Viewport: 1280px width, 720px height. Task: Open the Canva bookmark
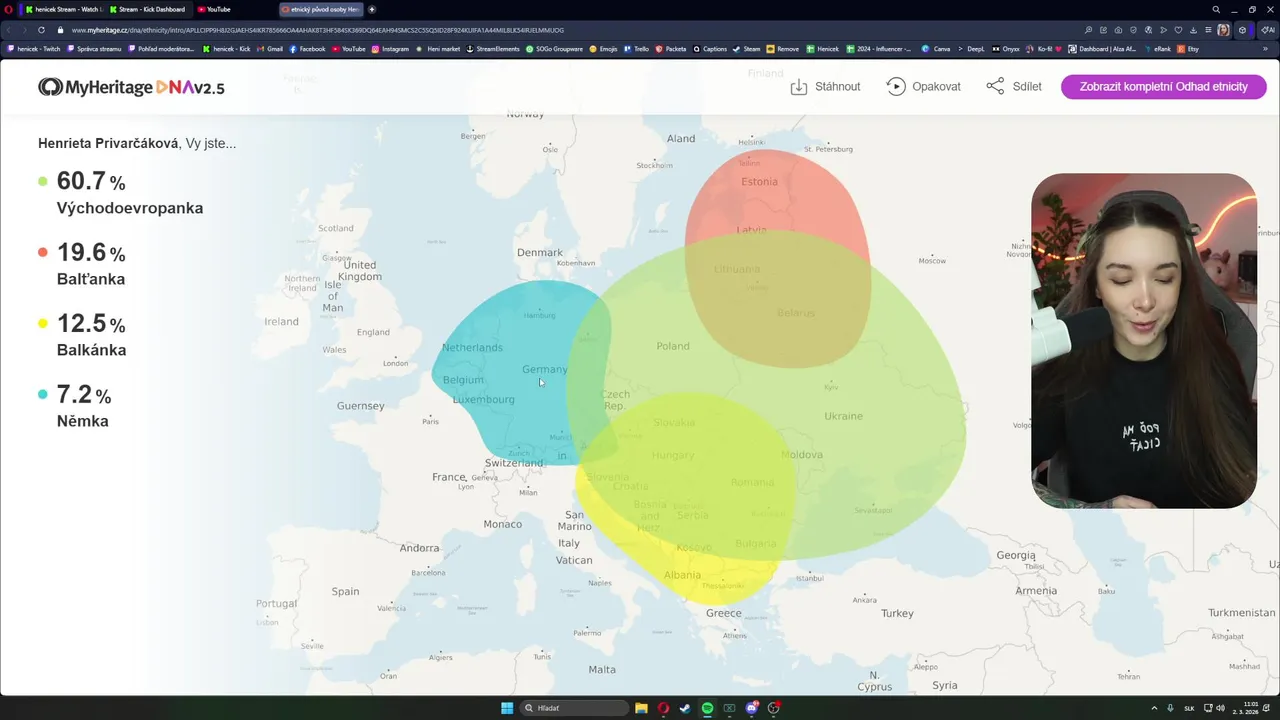click(x=938, y=48)
